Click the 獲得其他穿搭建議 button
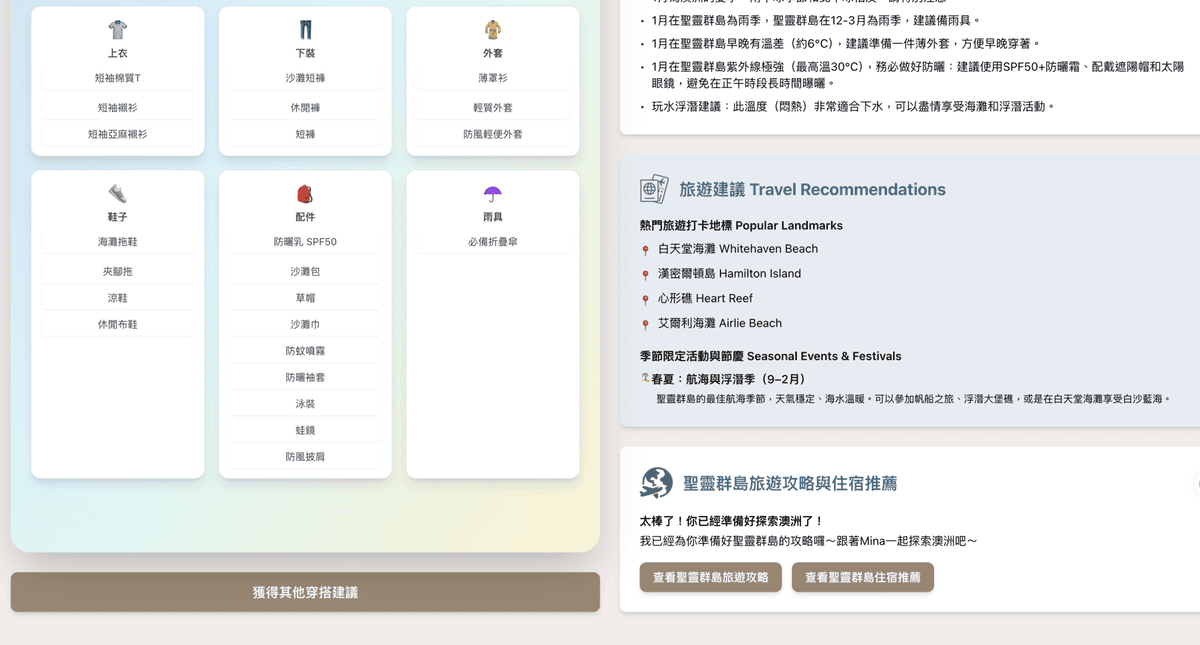 (305, 592)
